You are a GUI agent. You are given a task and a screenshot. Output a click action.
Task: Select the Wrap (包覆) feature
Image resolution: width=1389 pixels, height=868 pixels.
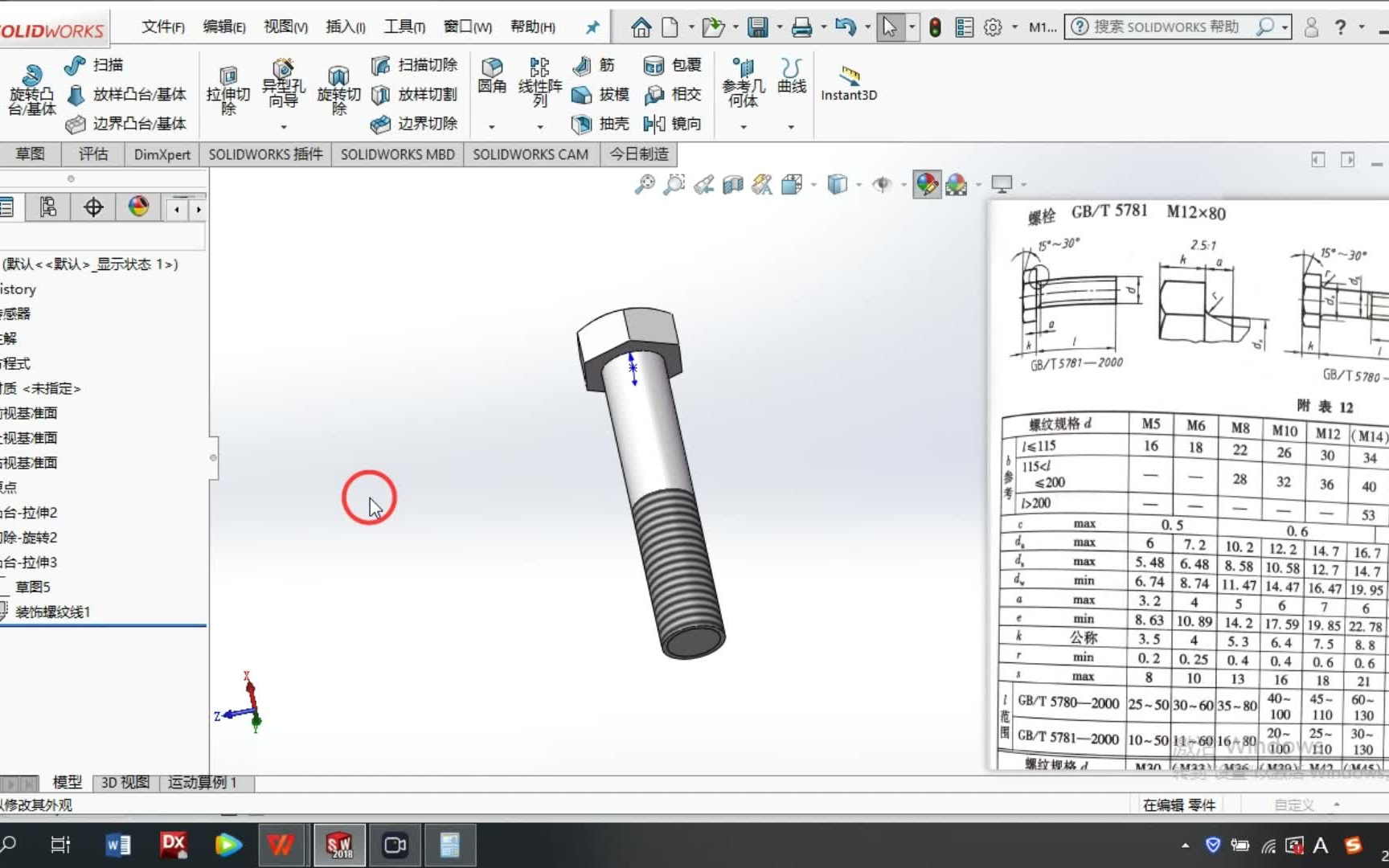(673, 65)
